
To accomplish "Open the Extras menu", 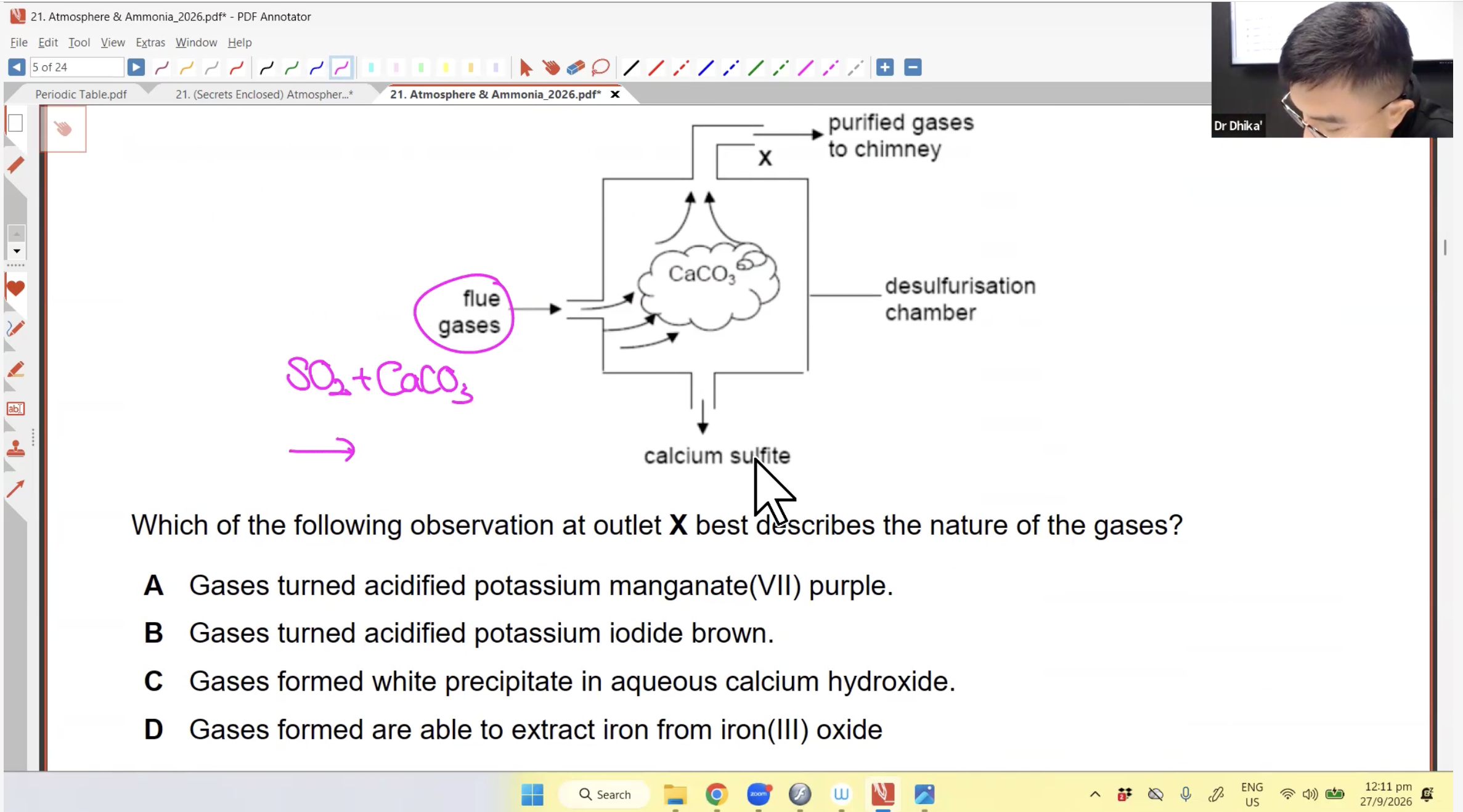I will (150, 43).
